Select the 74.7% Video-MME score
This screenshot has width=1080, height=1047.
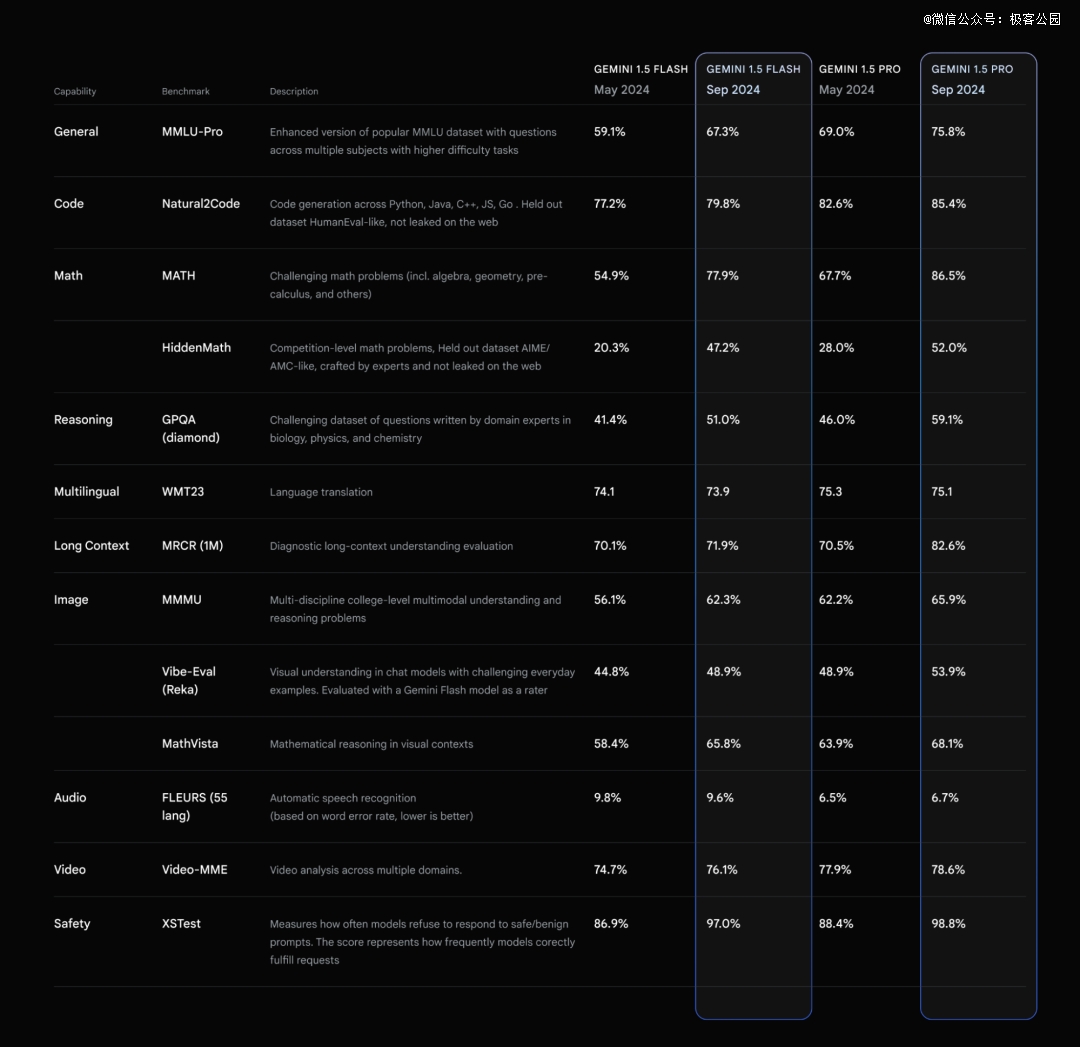610,870
